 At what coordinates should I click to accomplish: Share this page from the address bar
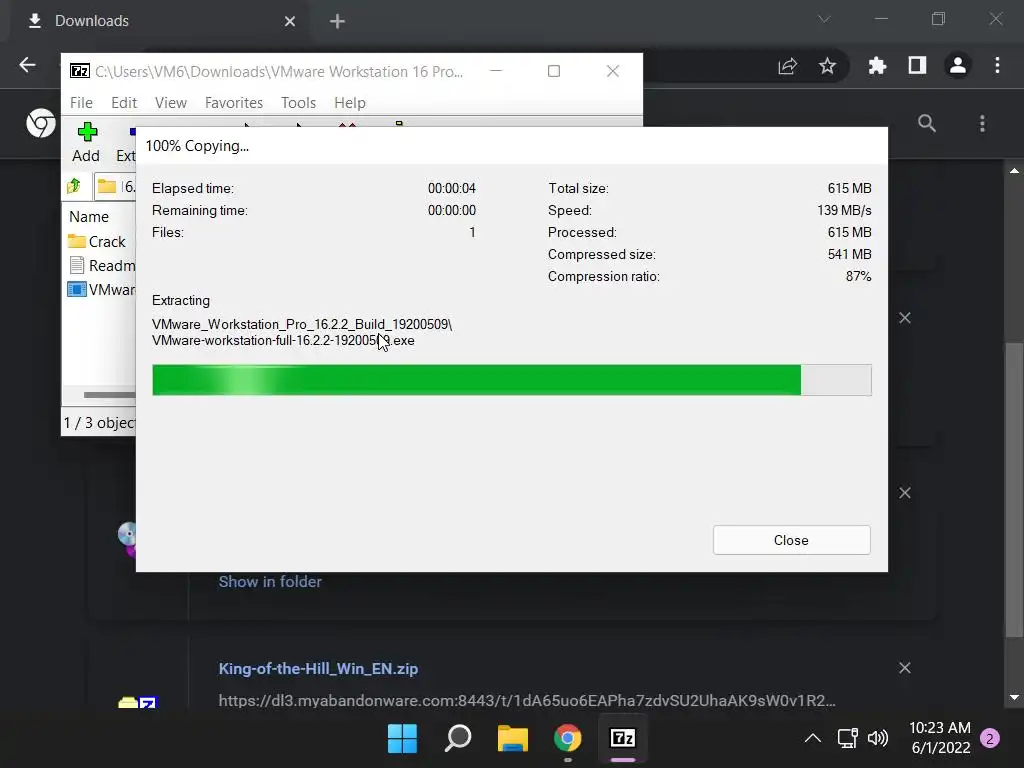tap(788, 65)
